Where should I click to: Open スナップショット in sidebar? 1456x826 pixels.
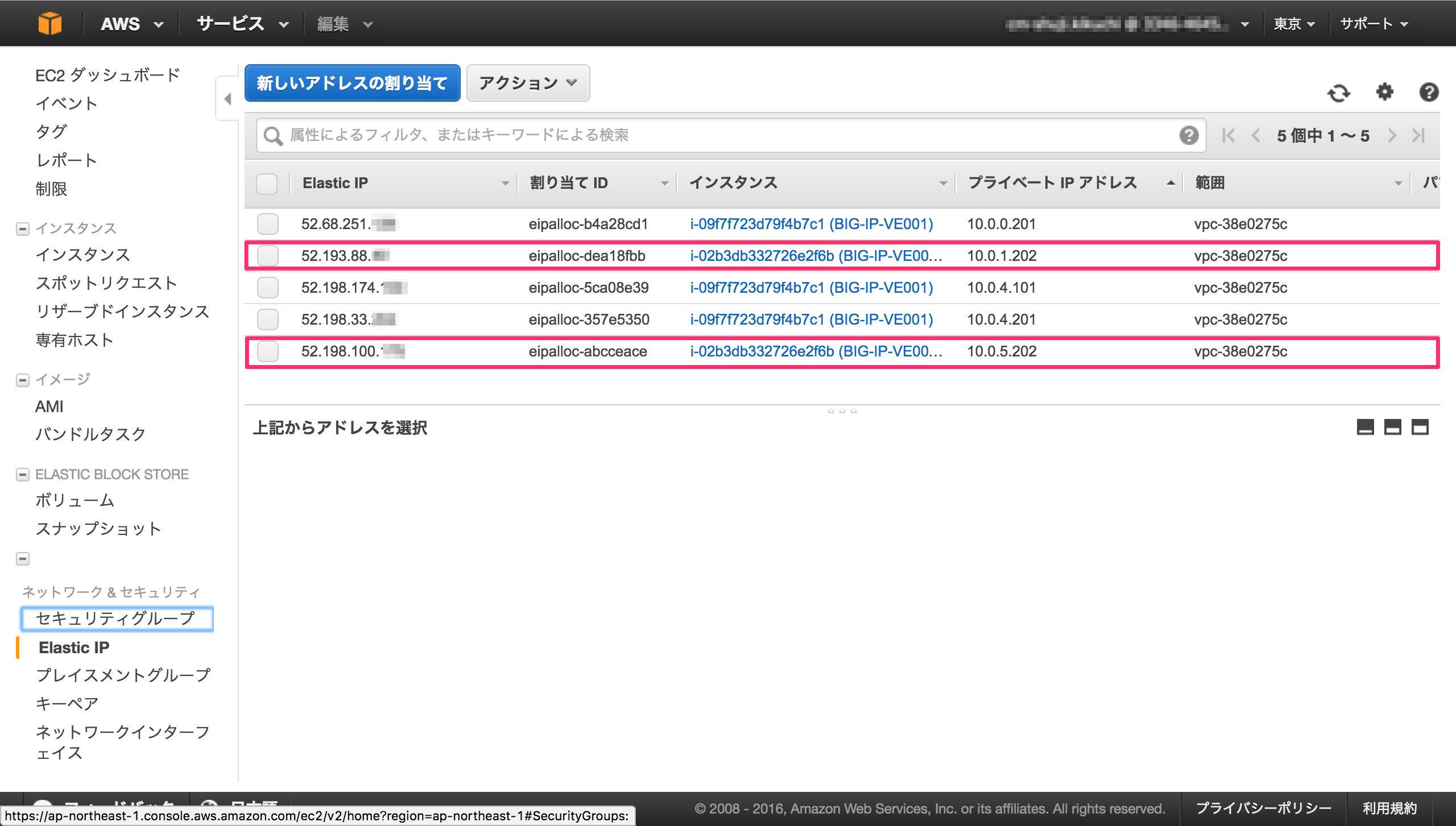click(98, 529)
